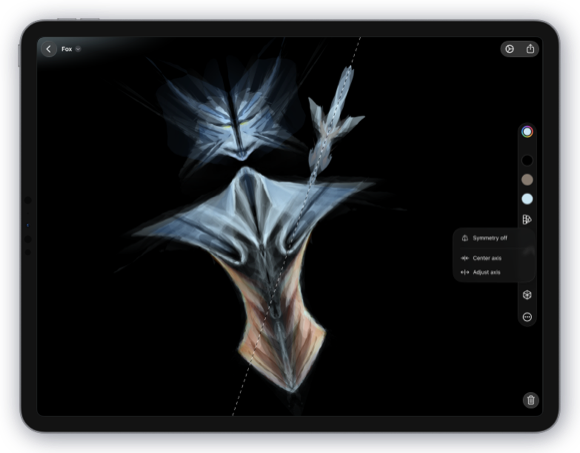580x453 pixels.
Task: Open the share/export icon
Action: pos(530,49)
